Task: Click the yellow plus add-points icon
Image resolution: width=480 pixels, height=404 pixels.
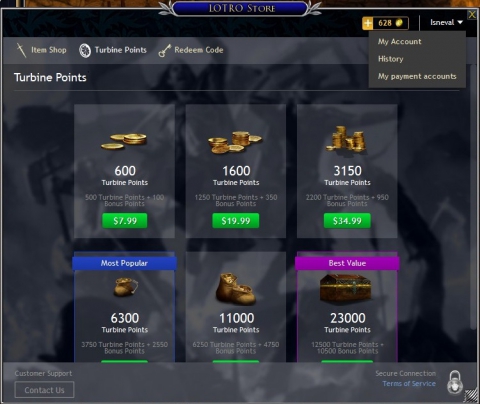Action: pyautogui.click(x=368, y=23)
